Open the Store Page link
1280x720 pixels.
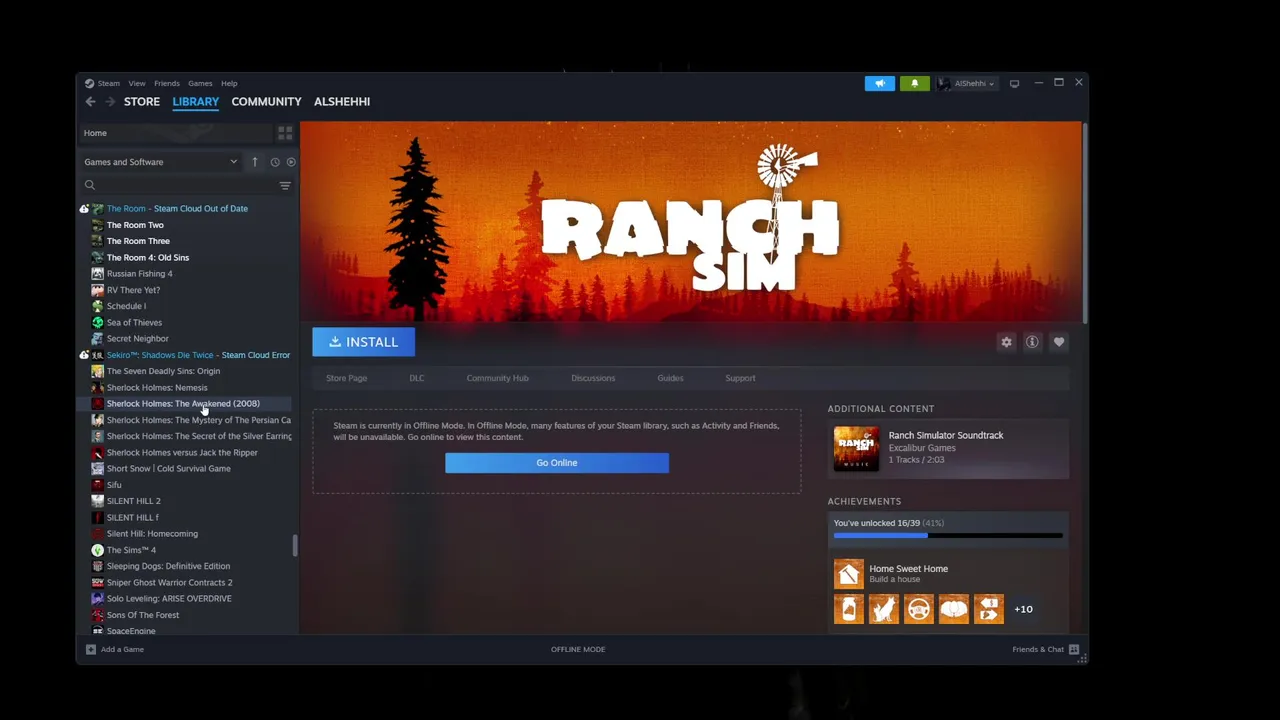tap(347, 378)
